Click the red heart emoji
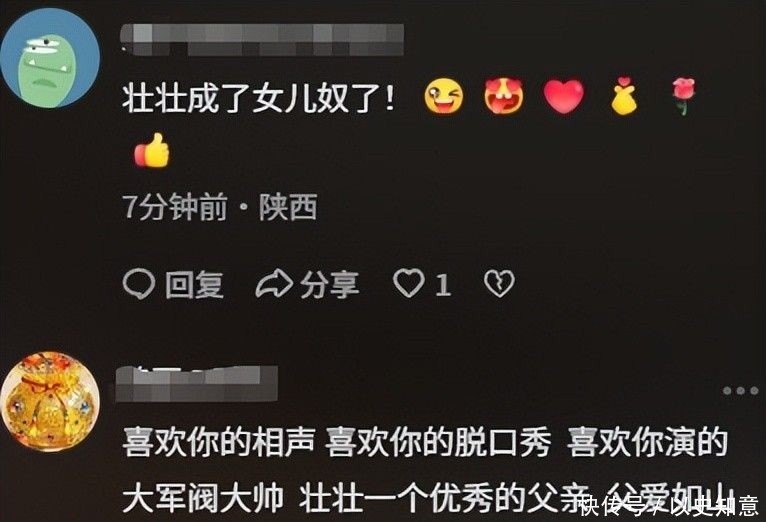The image size is (766, 522). point(564,96)
